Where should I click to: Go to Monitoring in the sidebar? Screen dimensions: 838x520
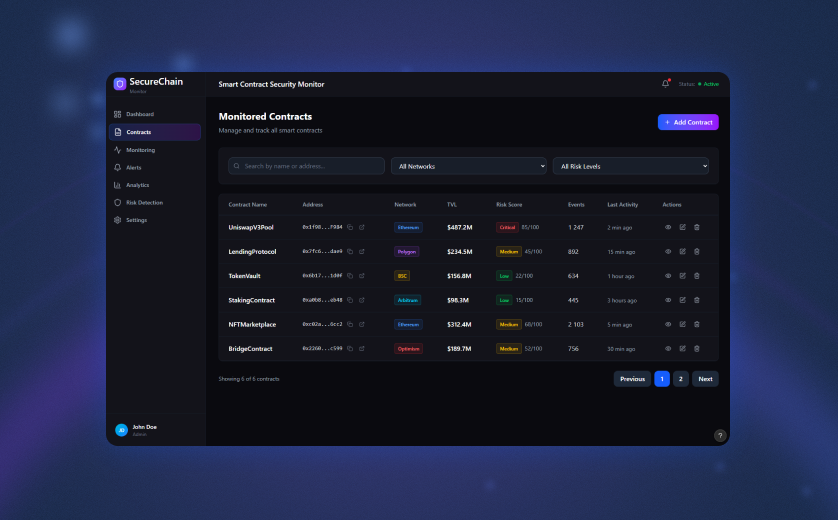(x=140, y=150)
